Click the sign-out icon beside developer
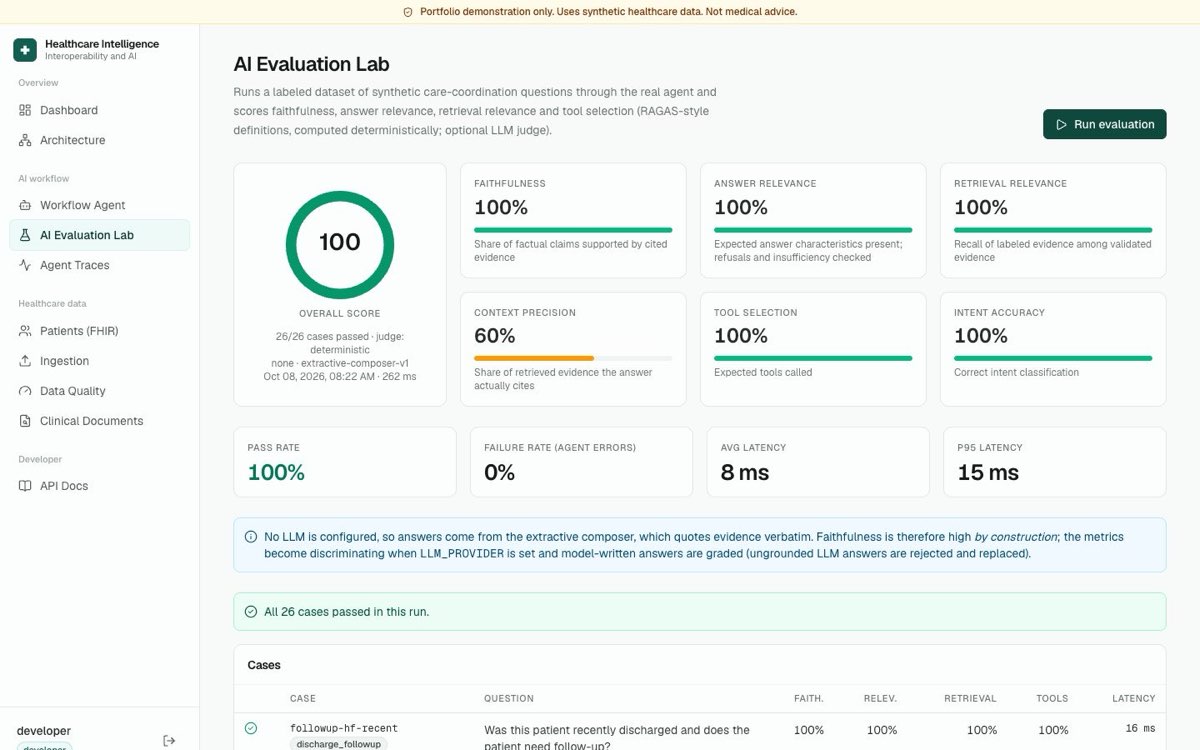1200x750 pixels. [169, 740]
